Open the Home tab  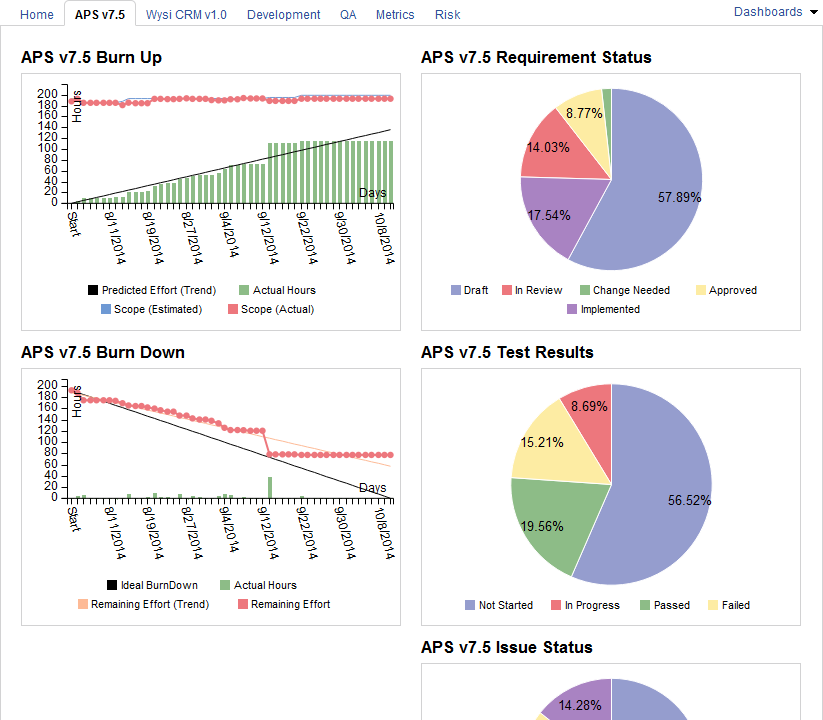tap(37, 14)
